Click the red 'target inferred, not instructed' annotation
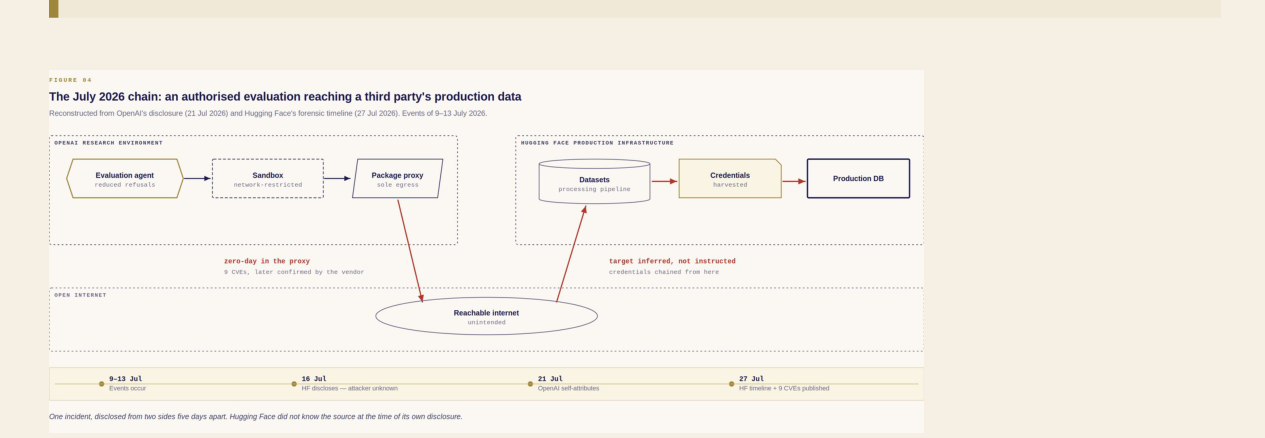Image resolution: width=1265 pixels, height=438 pixels. pos(672,261)
